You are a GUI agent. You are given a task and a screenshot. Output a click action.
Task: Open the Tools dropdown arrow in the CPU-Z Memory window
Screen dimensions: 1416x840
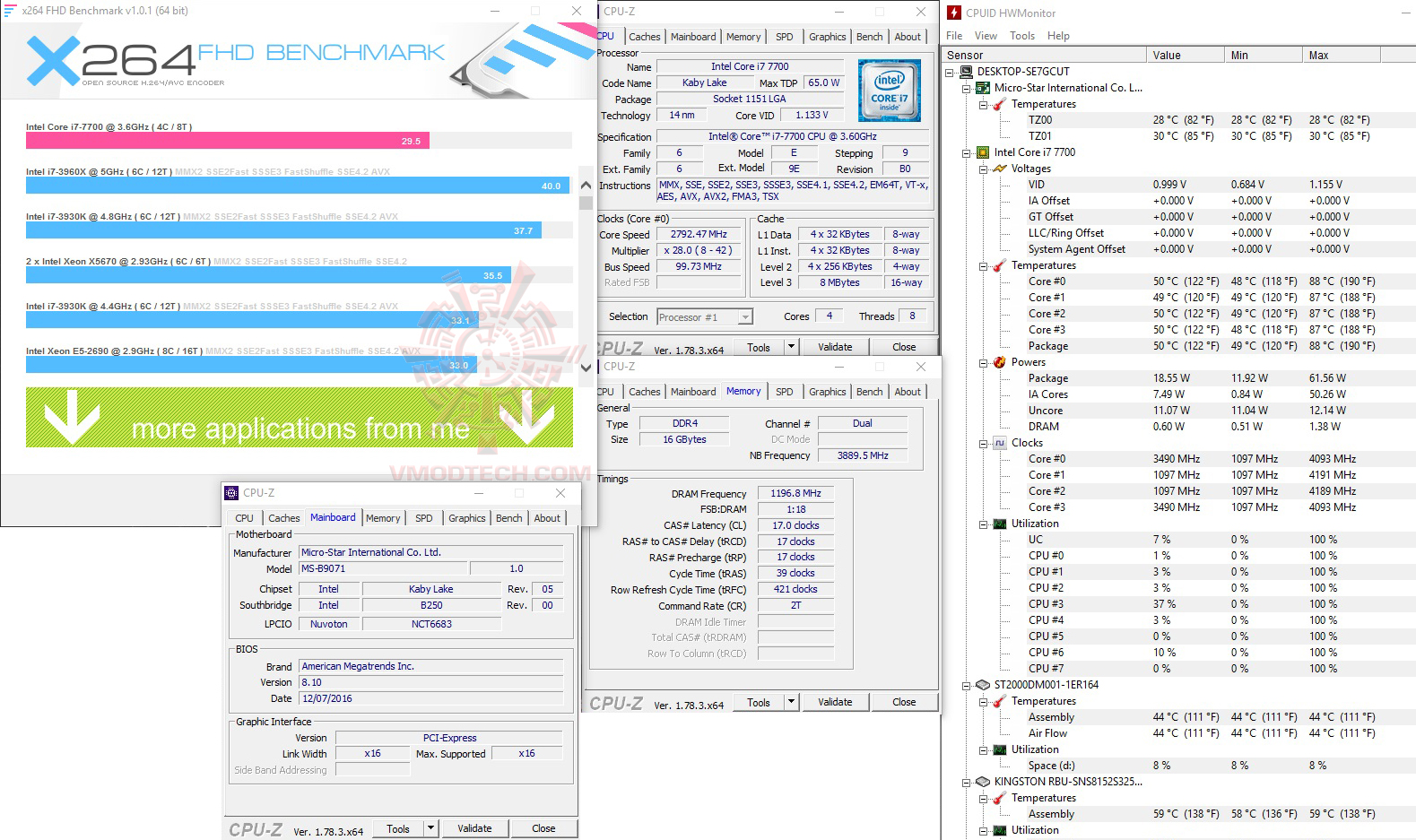click(x=792, y=702)
